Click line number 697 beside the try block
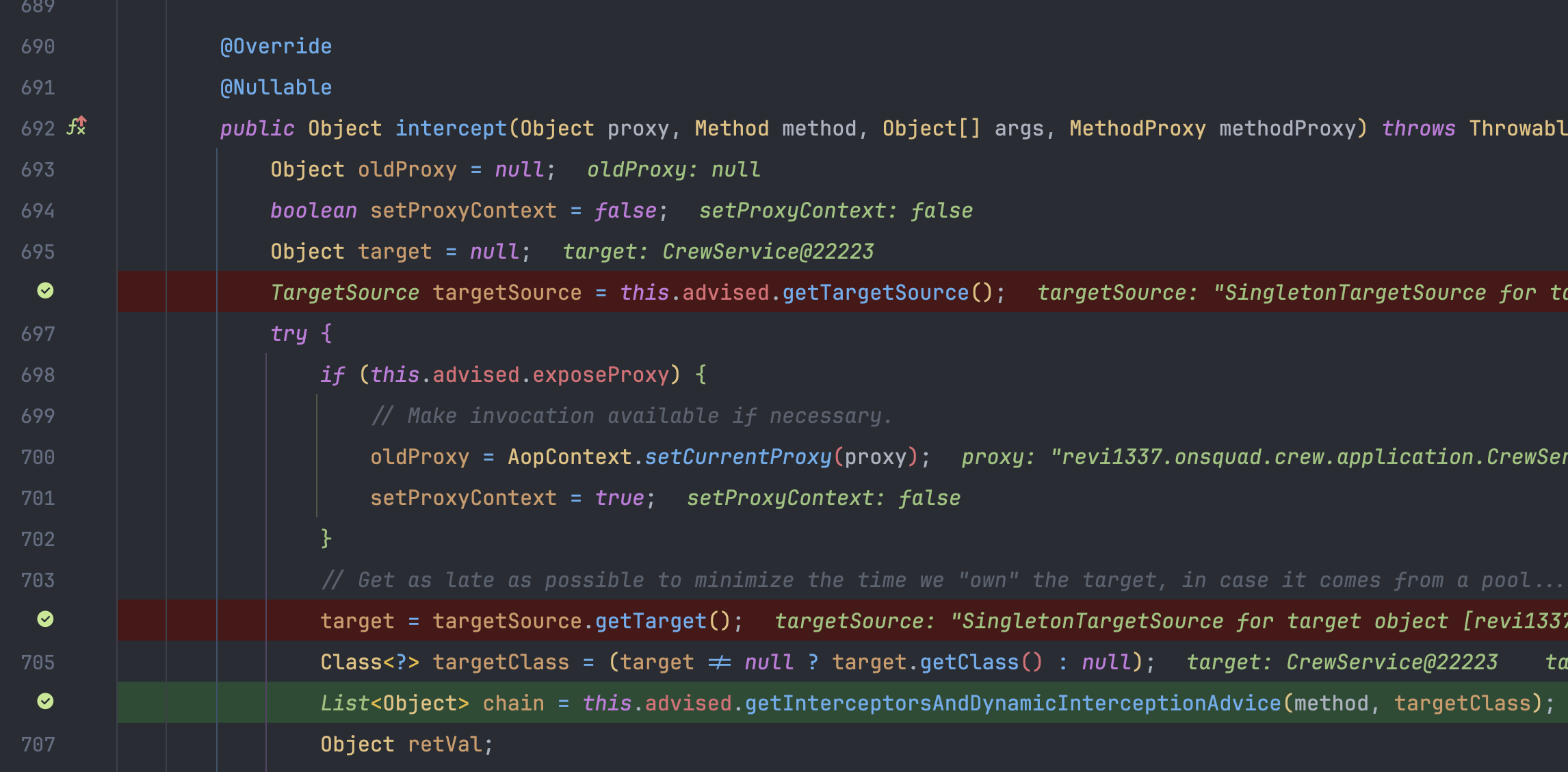The image size is (1568, 772). click(38, 334)
